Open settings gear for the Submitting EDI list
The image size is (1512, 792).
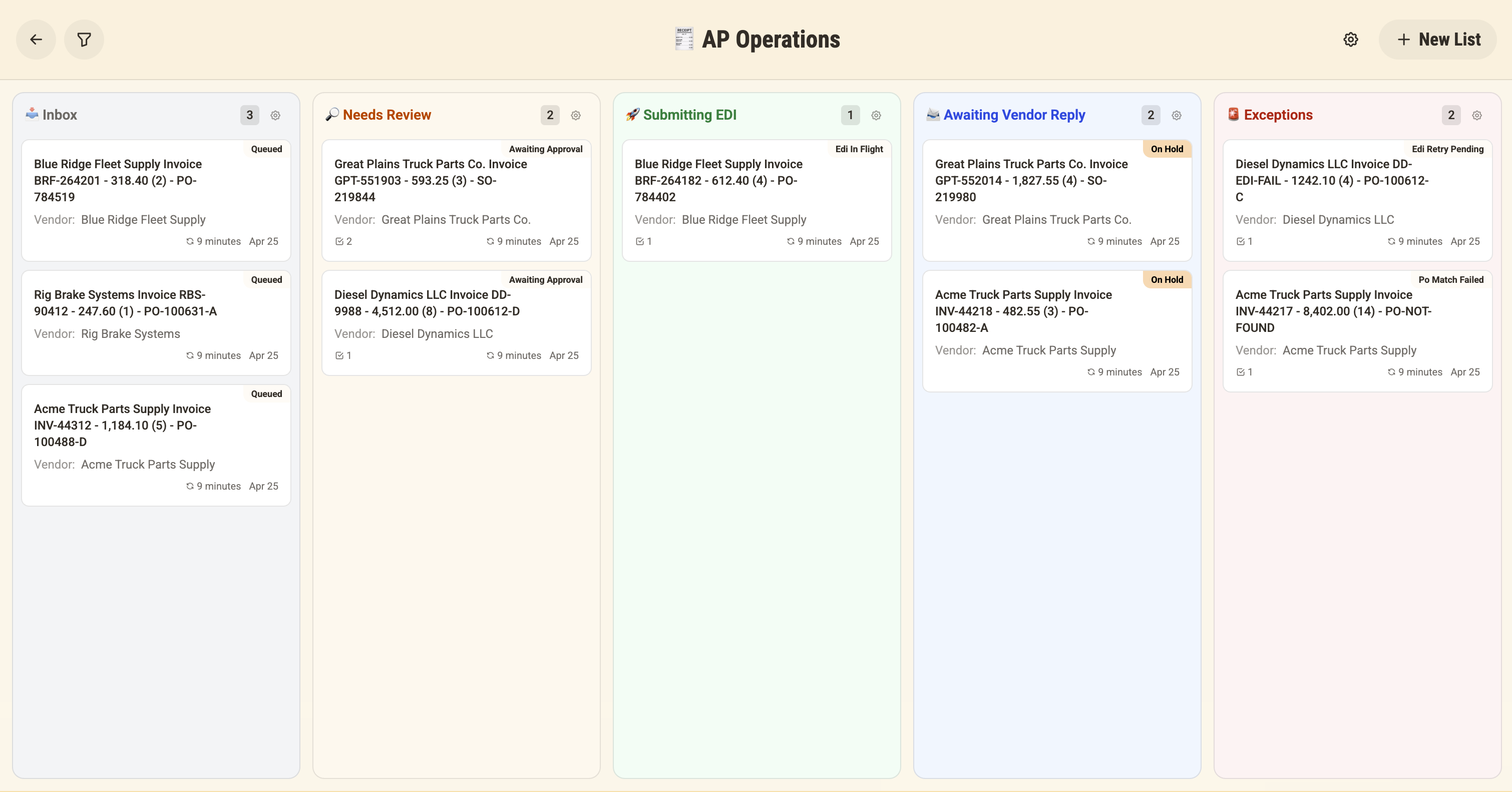pyautogui.click(x=876, y=115)
